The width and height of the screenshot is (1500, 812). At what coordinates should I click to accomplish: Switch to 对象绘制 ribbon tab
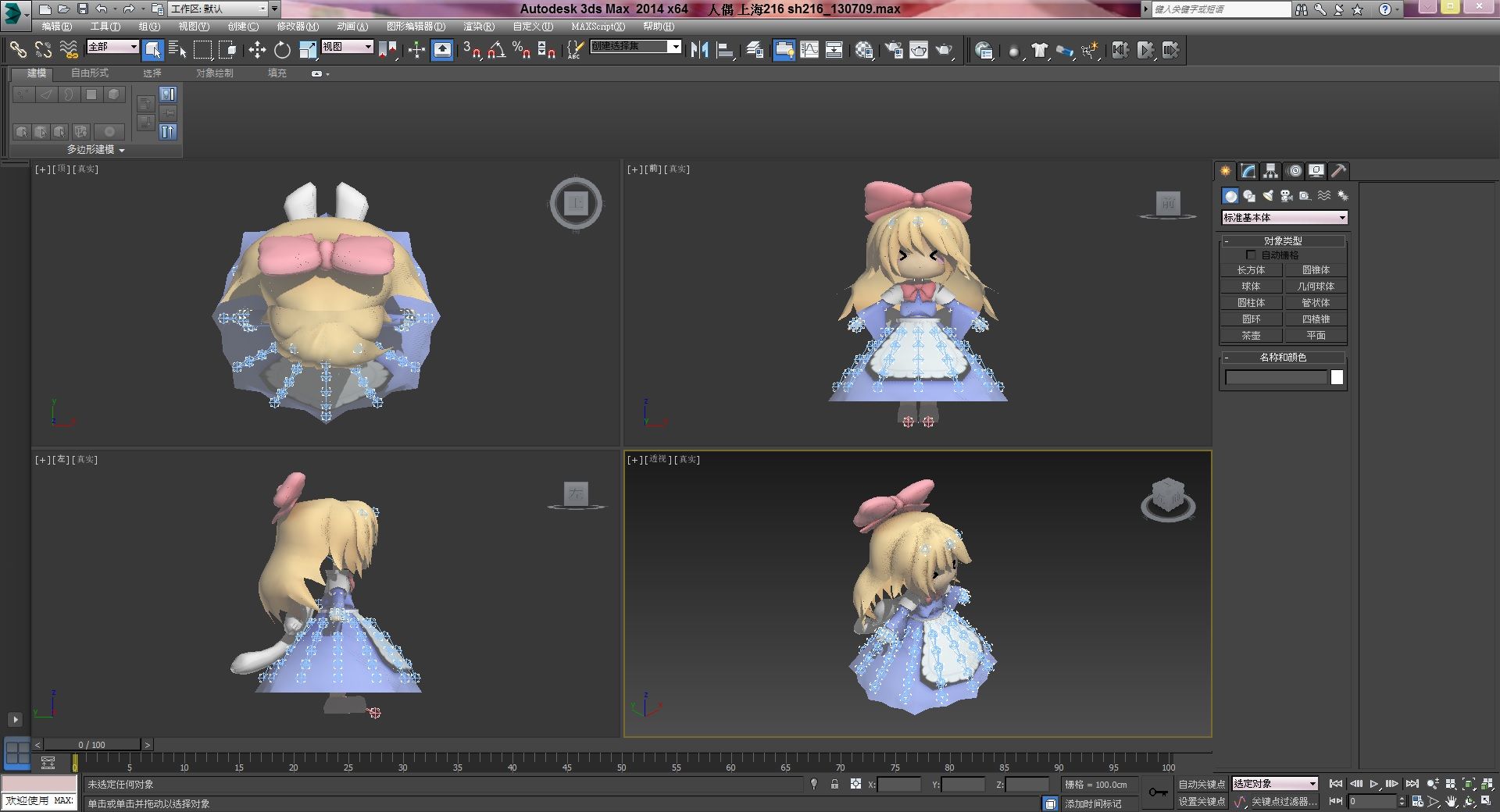[215, 73]
